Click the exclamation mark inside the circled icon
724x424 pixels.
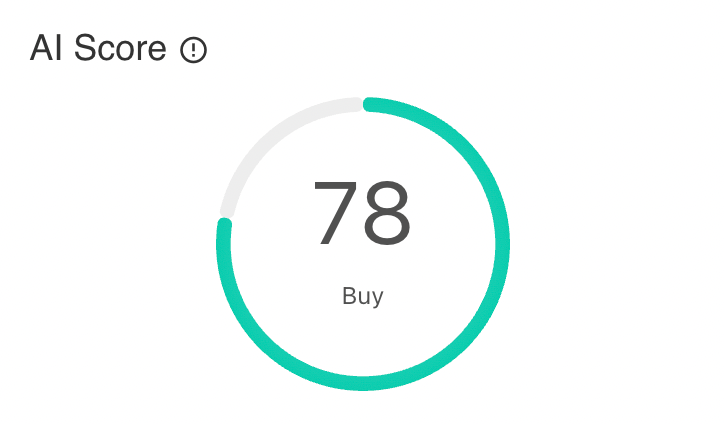coord(193,49)
